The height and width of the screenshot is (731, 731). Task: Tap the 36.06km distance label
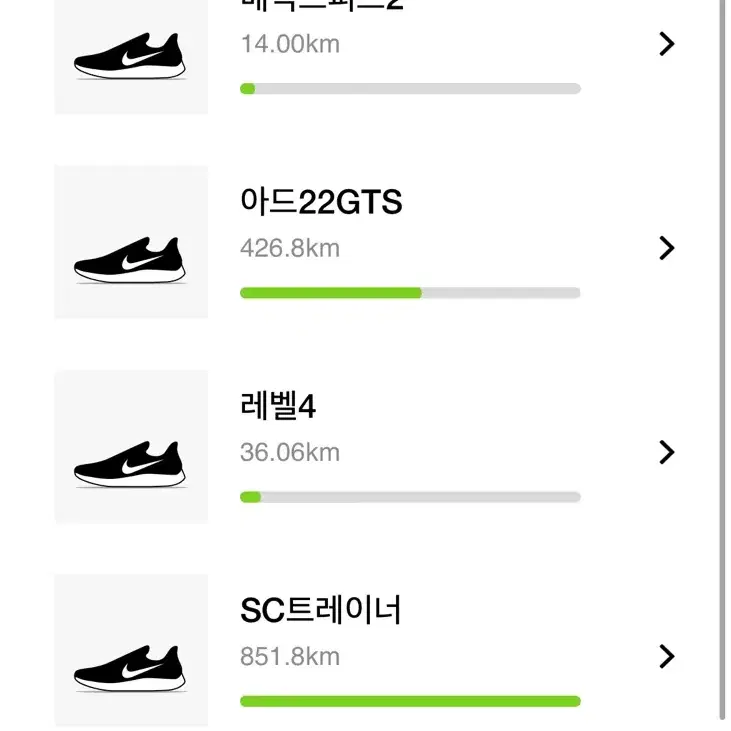click(290, 452)
